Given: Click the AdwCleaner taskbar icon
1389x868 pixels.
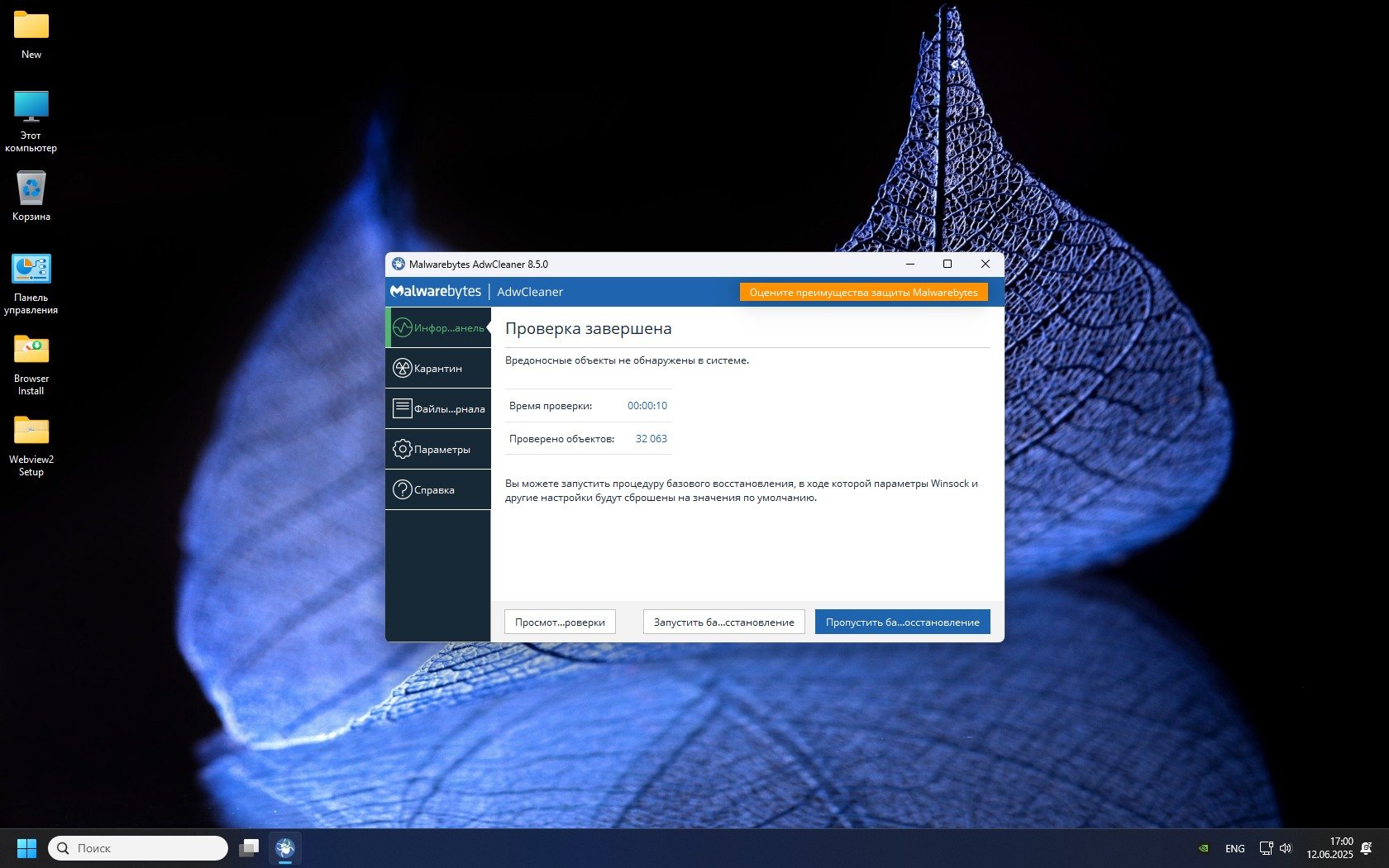Looking at the screenshot, I should tap(285, 848).
